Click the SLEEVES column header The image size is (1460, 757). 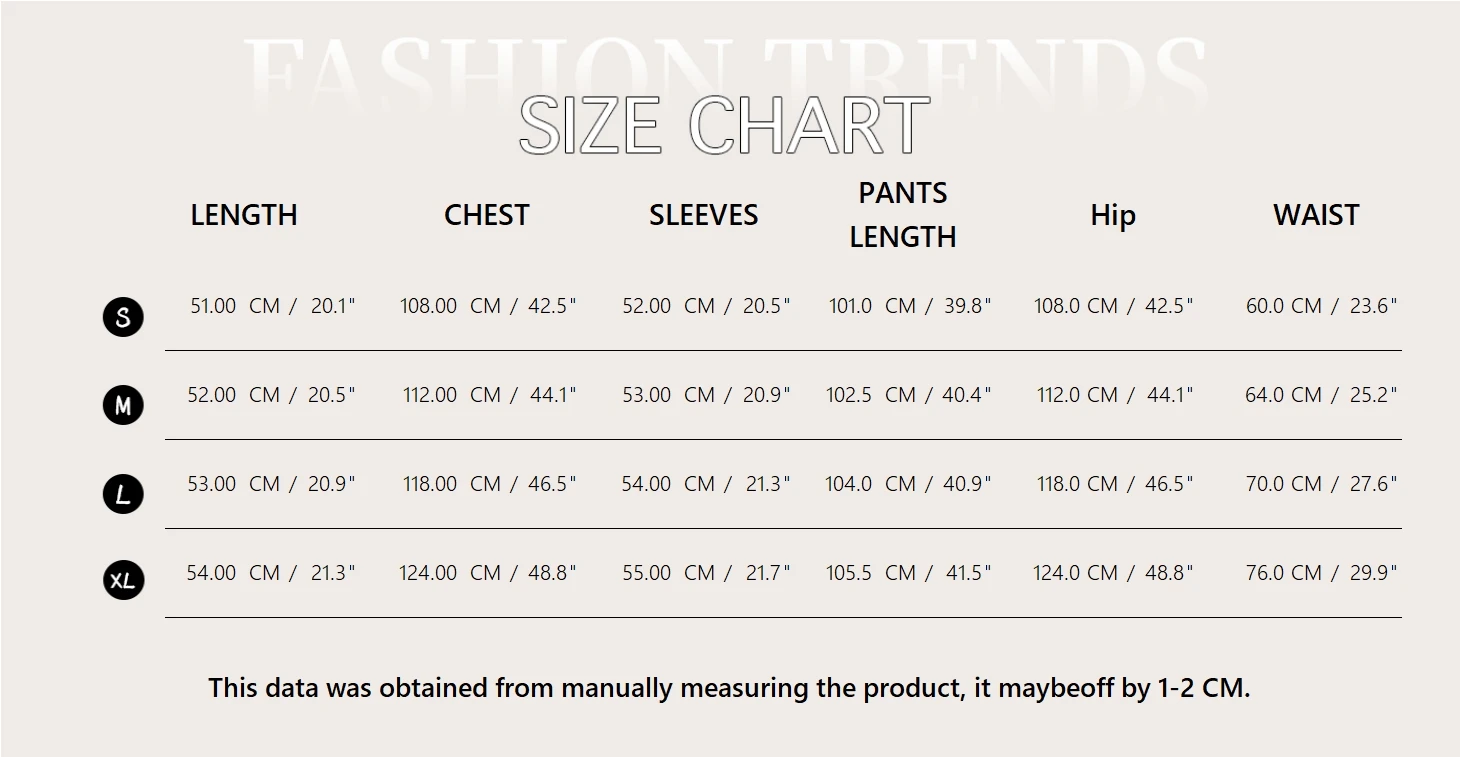[x=703, y=215]
